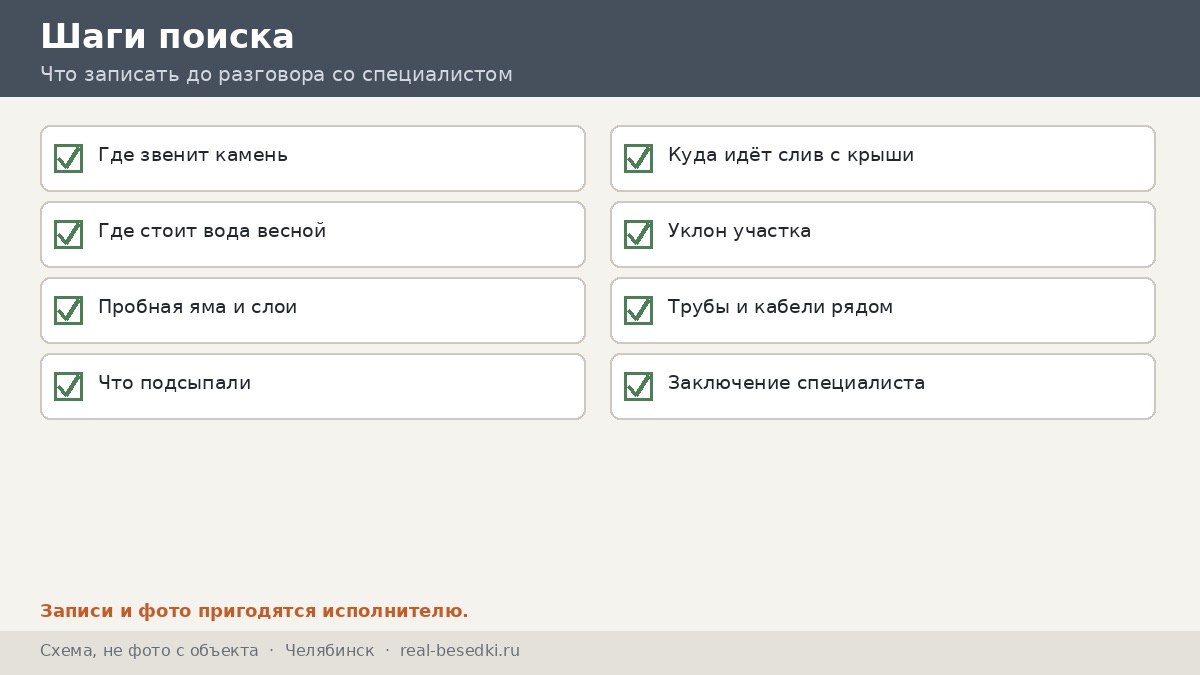Toggle checkbox for Трубы и кабели рядом
The height and width of the screenshot is (675, 1200).
[638, 310]
